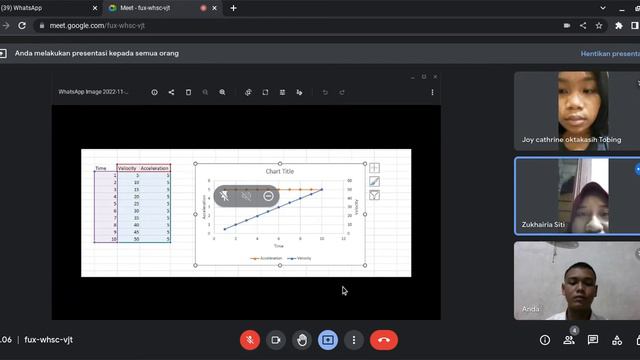The height and width of the screenshot is (360, 640).
Task: Share this page from address bar
Action: point(583,25)
